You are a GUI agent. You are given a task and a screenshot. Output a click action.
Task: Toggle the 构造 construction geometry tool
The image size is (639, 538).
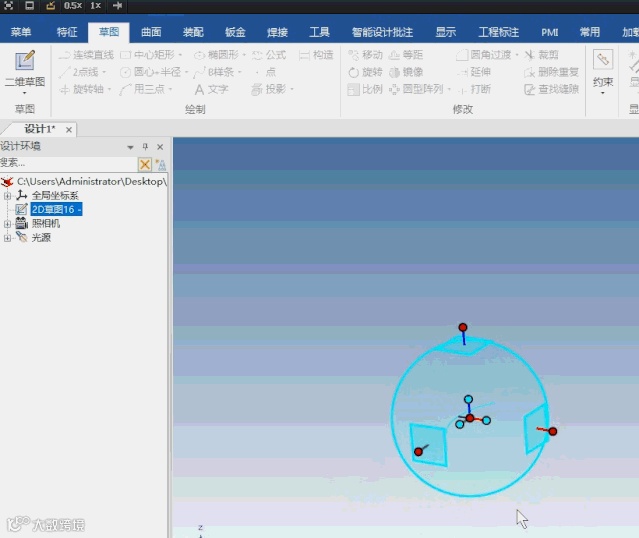coord(316,55)
